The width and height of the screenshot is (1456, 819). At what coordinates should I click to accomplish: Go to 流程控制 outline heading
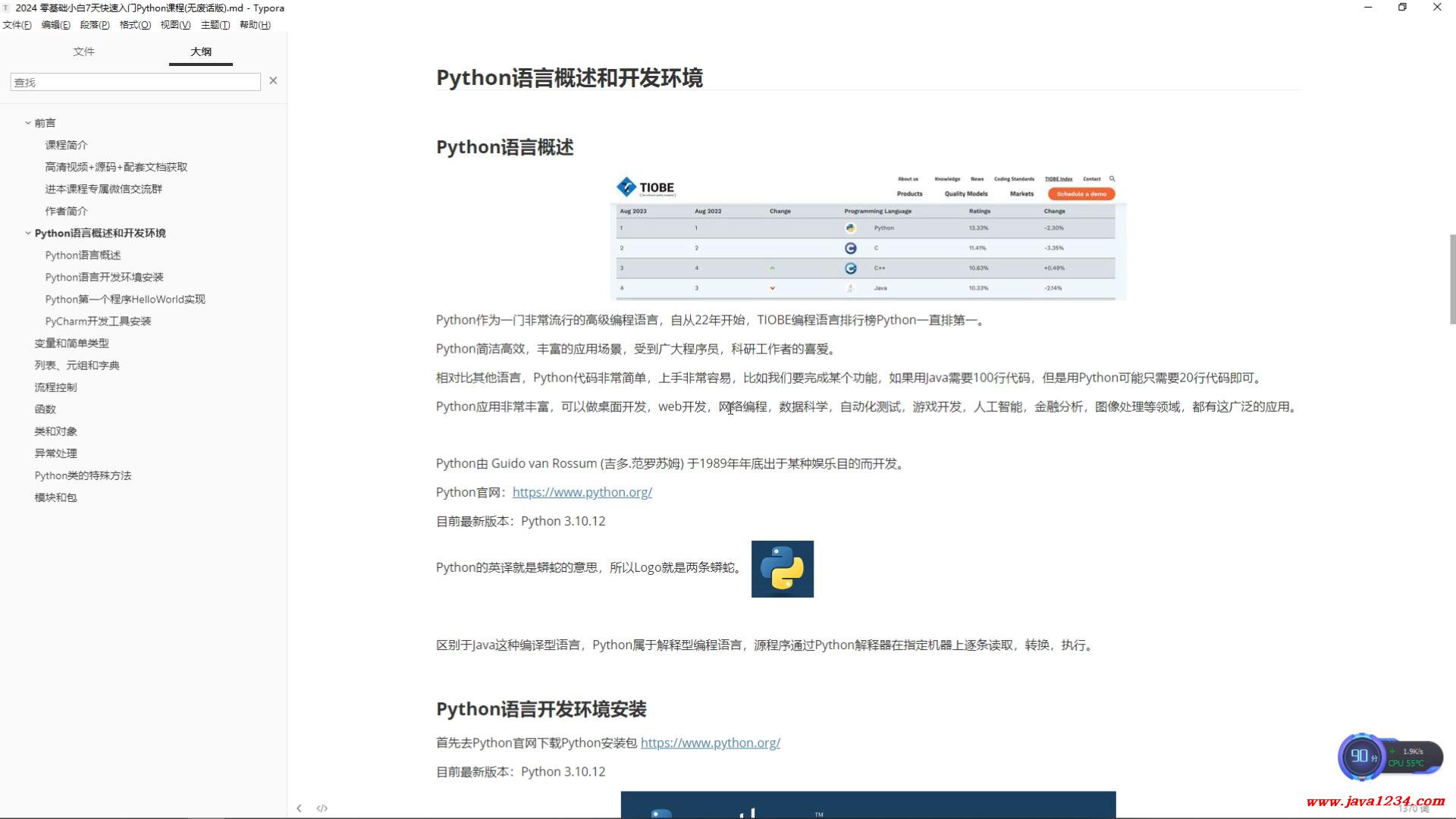(55, 387)
